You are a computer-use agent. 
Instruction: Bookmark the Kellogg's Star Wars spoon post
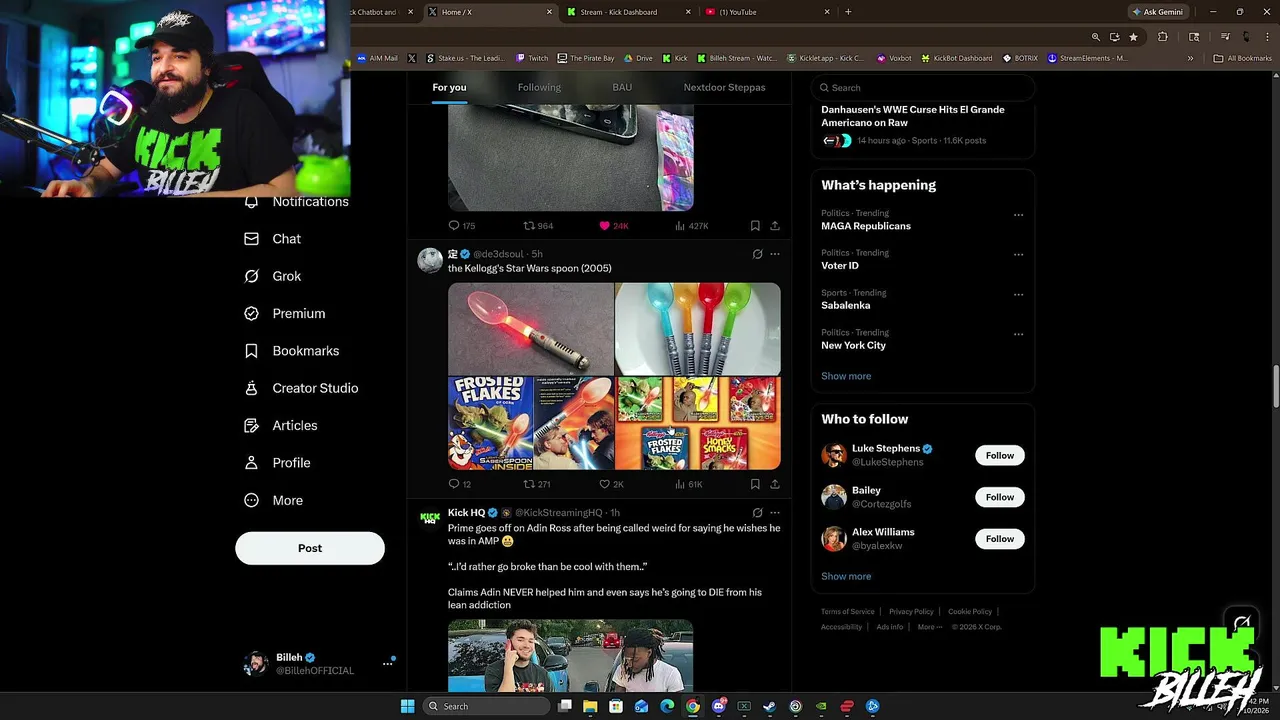pos(755,484)
